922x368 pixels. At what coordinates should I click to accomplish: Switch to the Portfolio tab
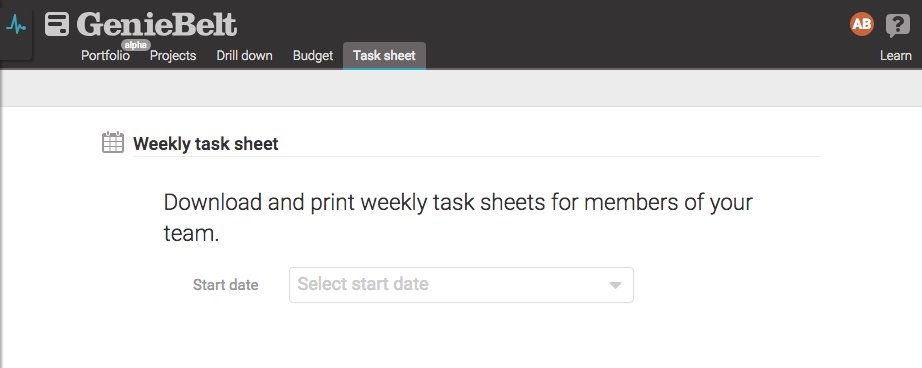[105, 56]
